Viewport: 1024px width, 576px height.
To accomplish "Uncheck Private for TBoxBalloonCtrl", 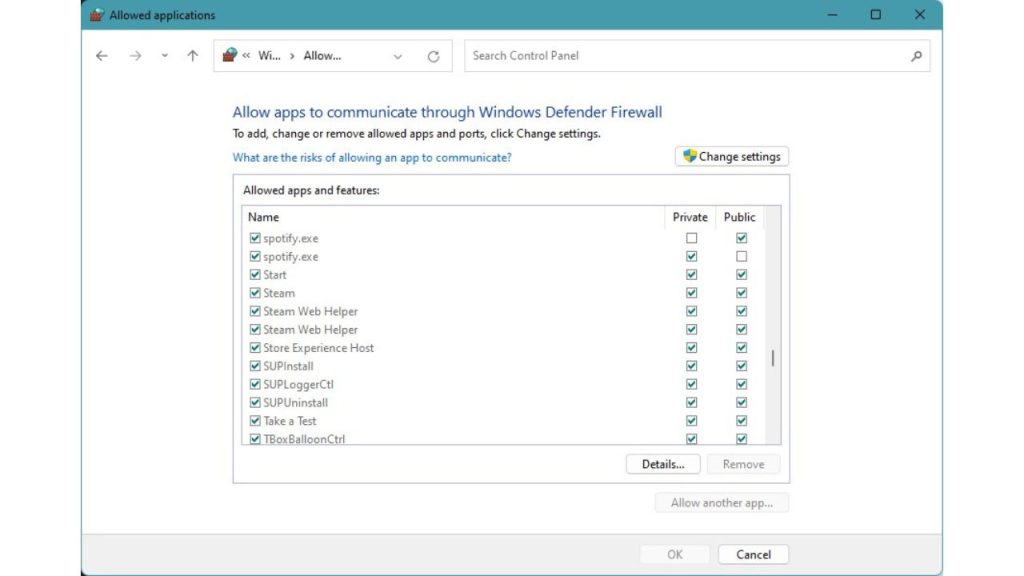I will click(691, 439).
